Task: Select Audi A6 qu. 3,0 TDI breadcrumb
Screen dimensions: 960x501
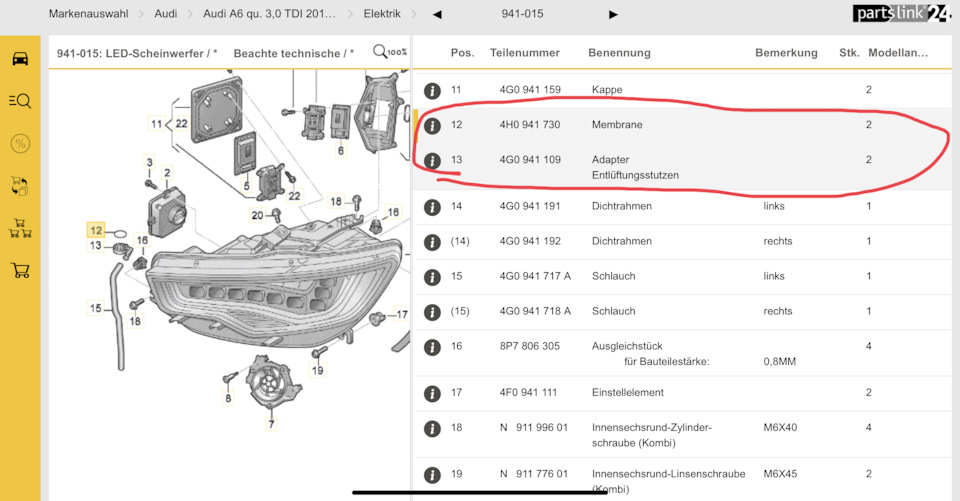Action: coord(270,14)
